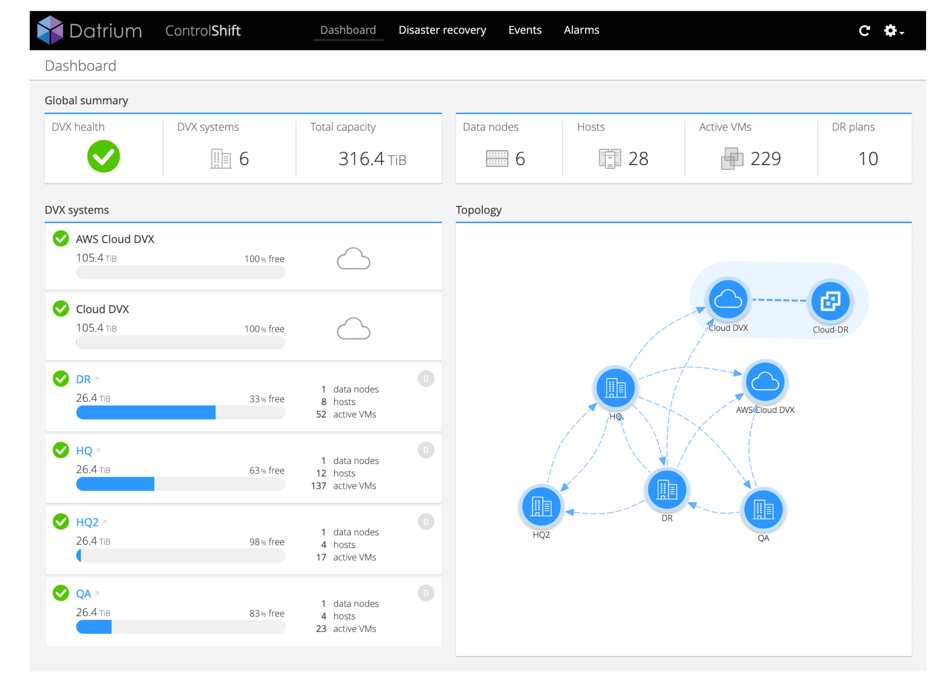Viewport: 950px width, 686px height.
Task: Select the DR plans count 10
Action: tap(868, 159)
